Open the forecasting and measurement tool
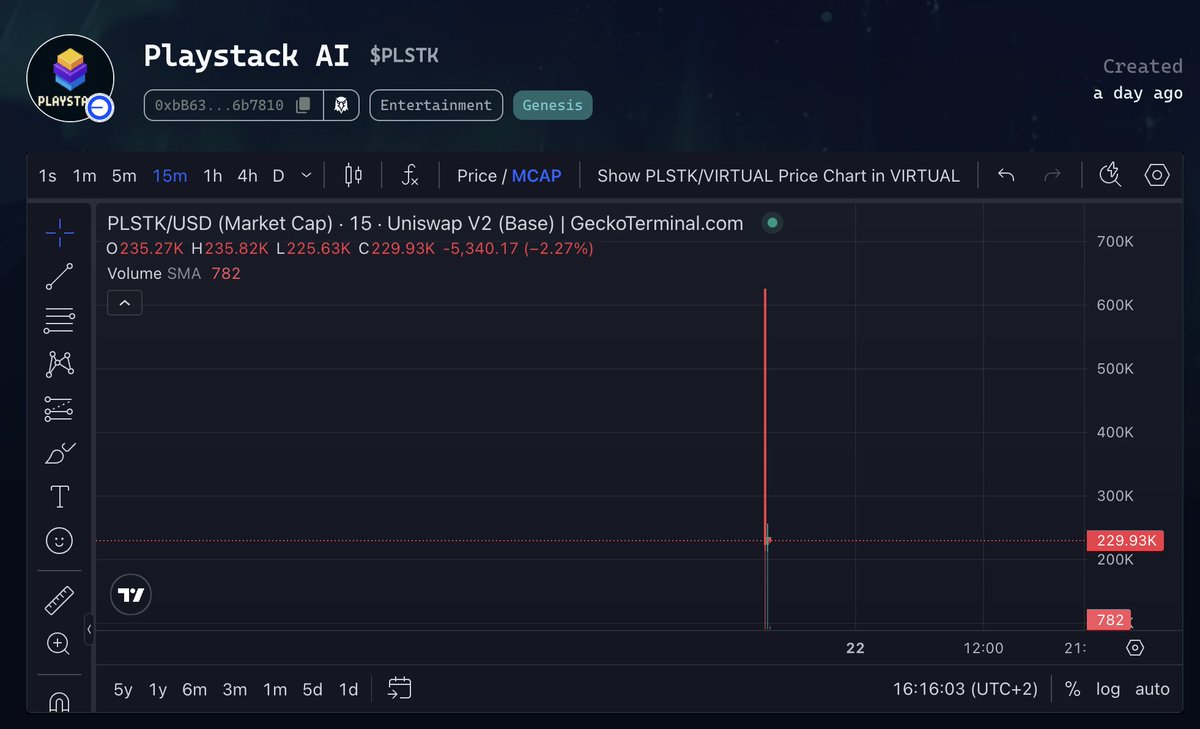This screenshot has width=1200, height=729. [x=59, y=408]
